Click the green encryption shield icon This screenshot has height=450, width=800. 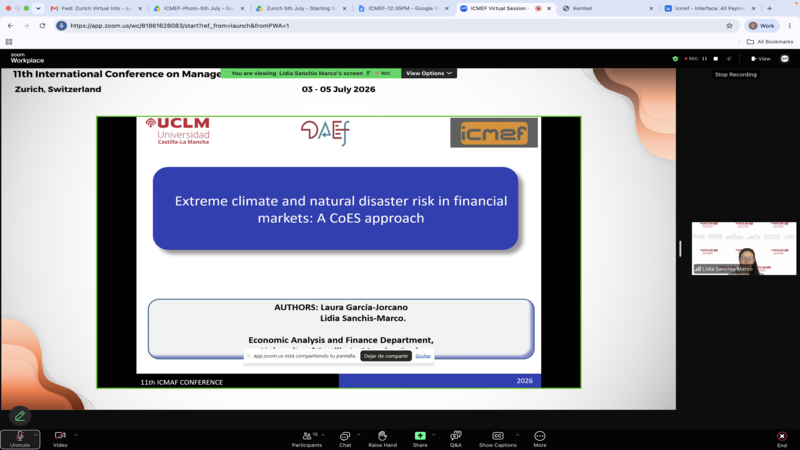676,59
